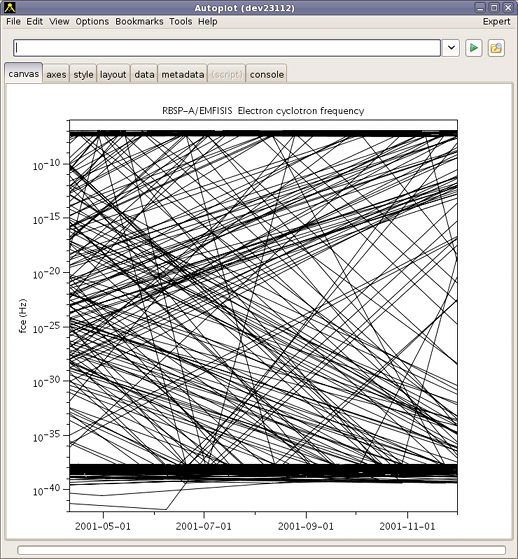
Task: Switch to the axes tab
Action: [56, 74]
